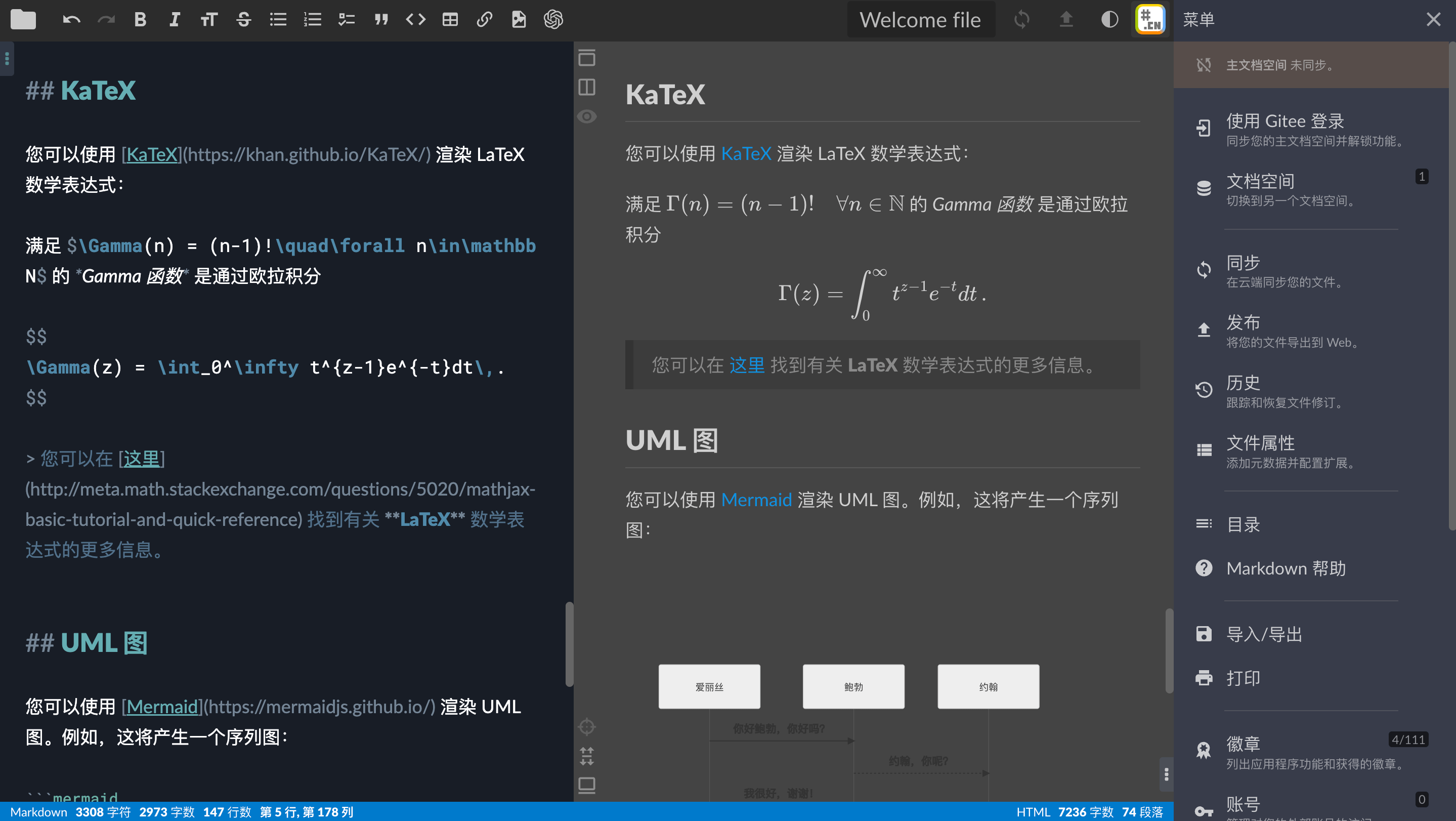This screenshot has height=821, width=1456.
Task: Select 打印 to print document
Action: [1311, 678]
